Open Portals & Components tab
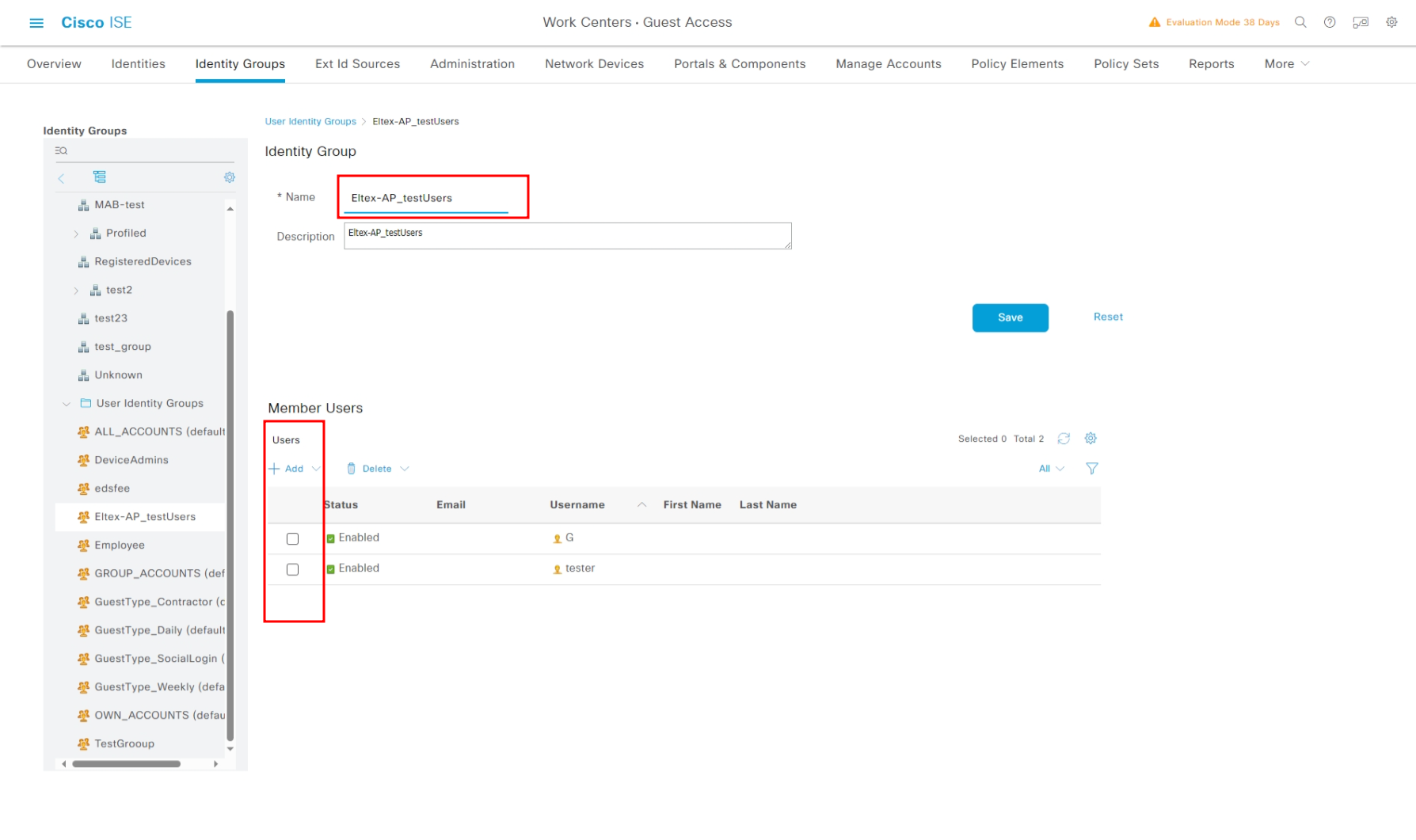This screenshot has width=1416, height=840. (740, 64)
